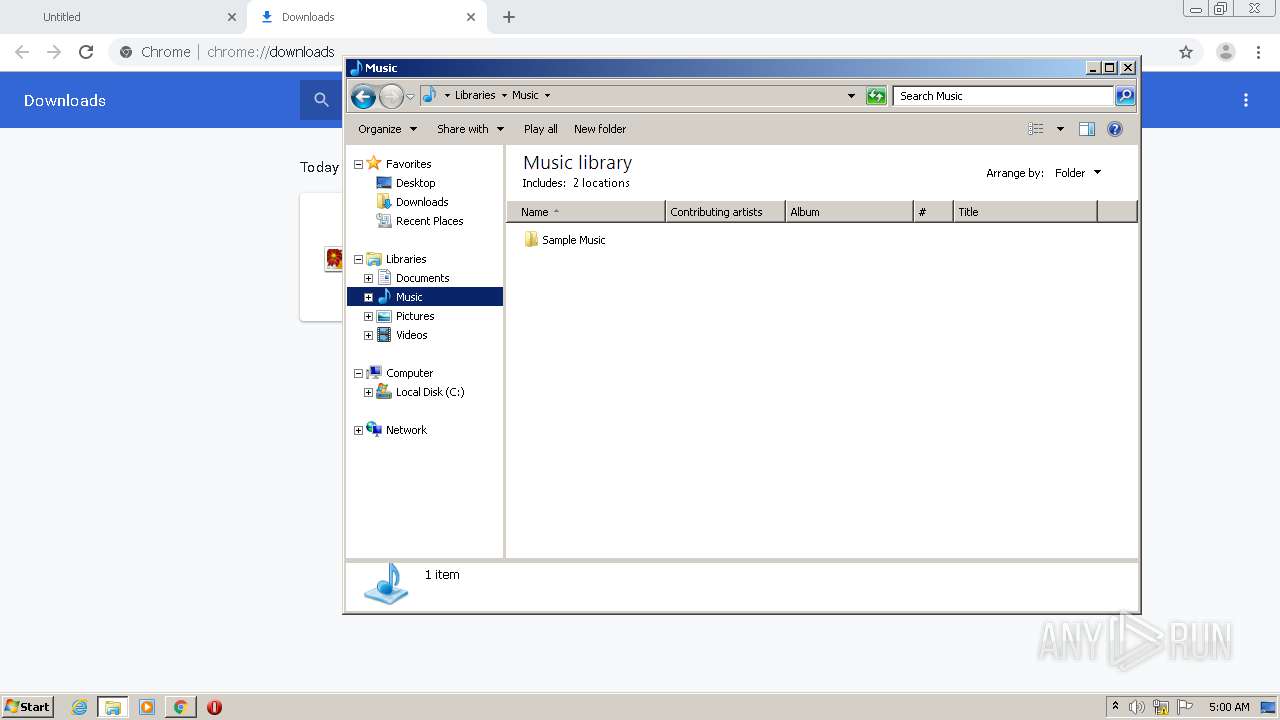This screenshot has height=720, width=1280.
Task: Go back using Explorer back arrow
Action: 363,96
